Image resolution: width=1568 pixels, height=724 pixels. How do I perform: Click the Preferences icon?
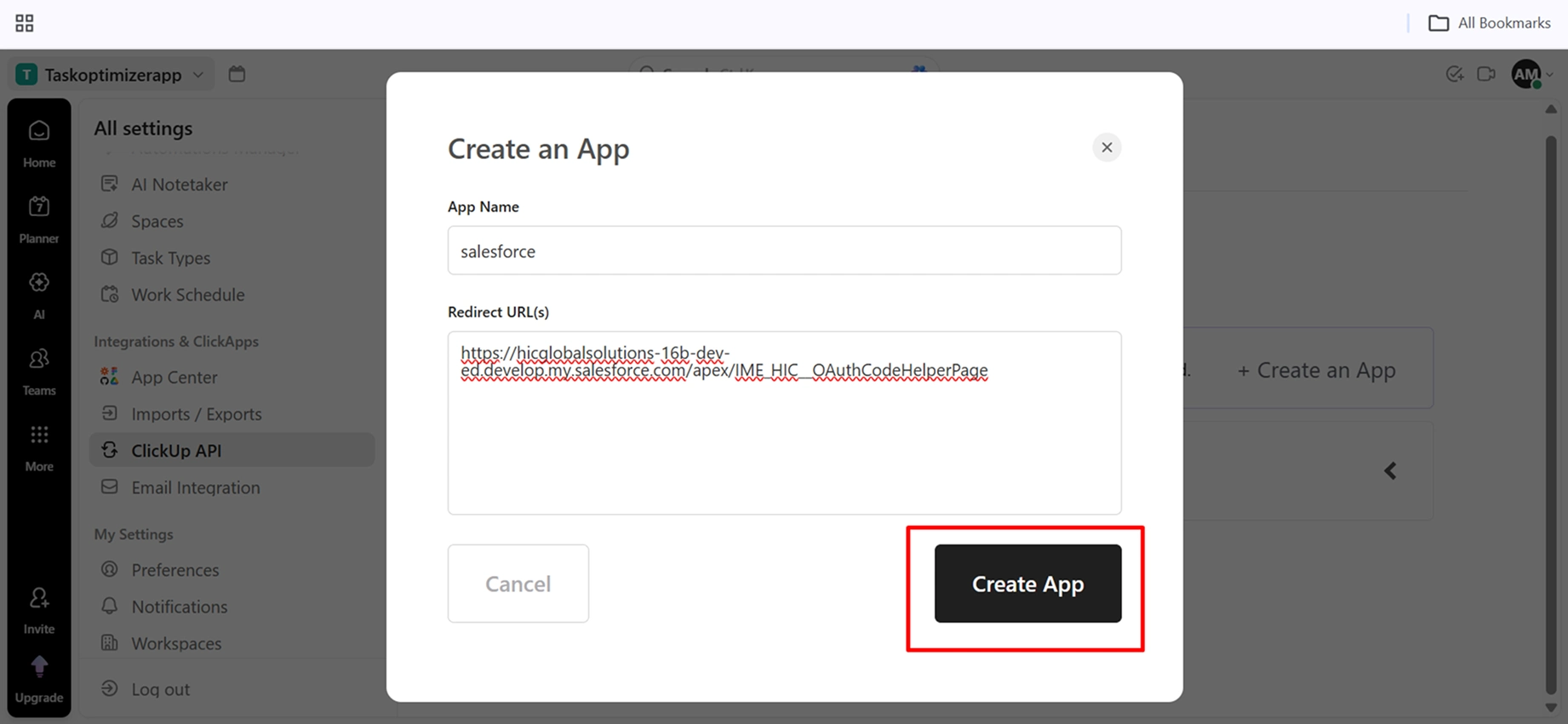(109, 569)
